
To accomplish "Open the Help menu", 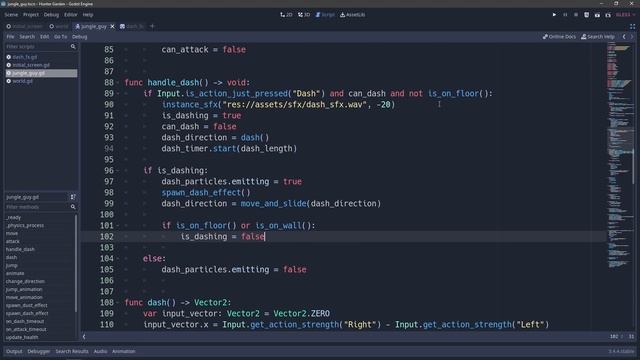I will [88, 15].
